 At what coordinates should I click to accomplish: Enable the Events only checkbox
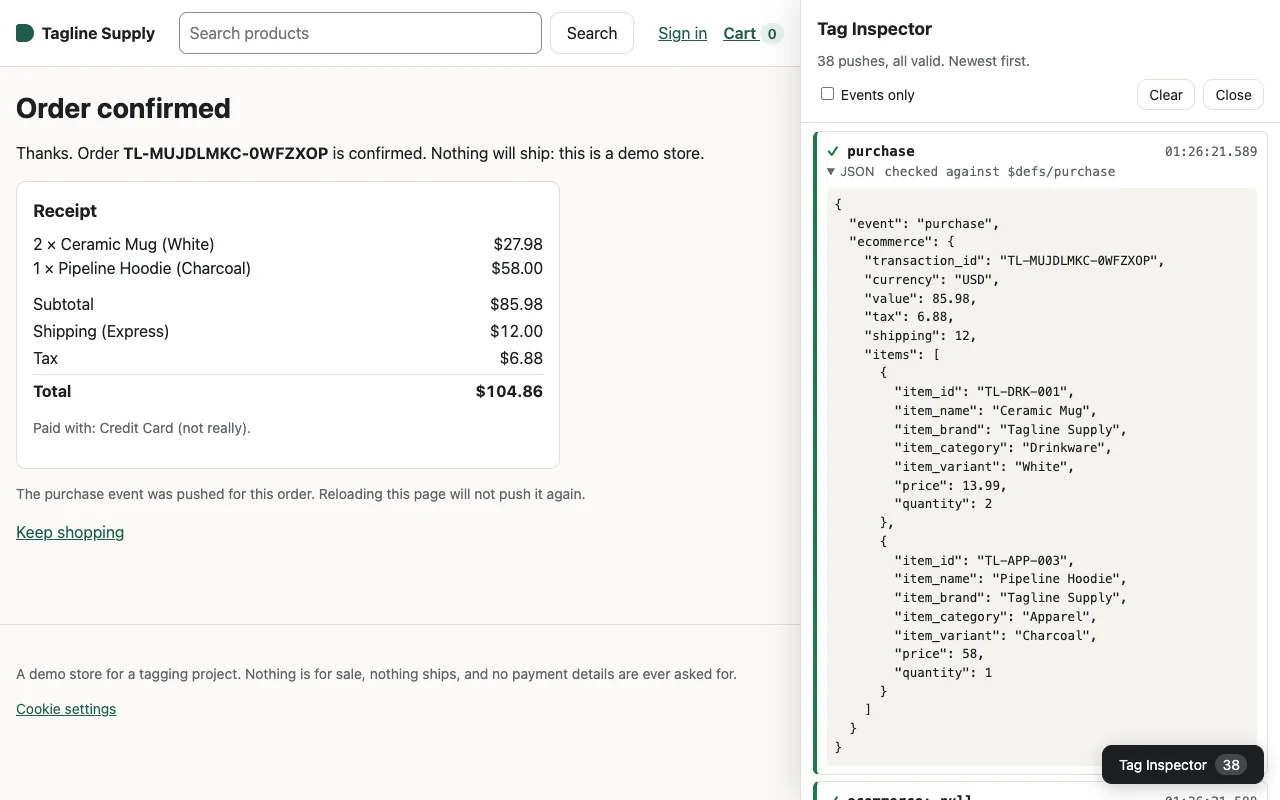[x=827, y=94]
